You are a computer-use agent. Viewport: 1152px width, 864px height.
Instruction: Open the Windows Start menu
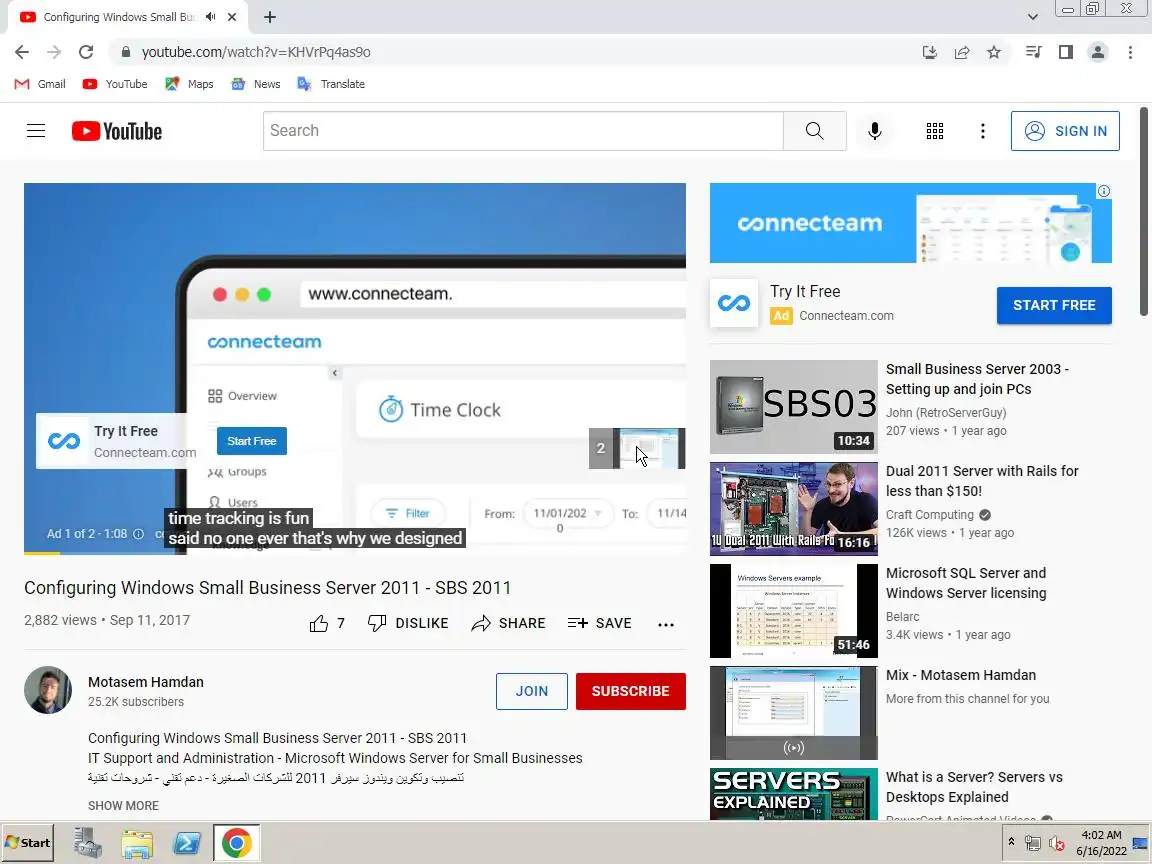[x=28, y=843]
